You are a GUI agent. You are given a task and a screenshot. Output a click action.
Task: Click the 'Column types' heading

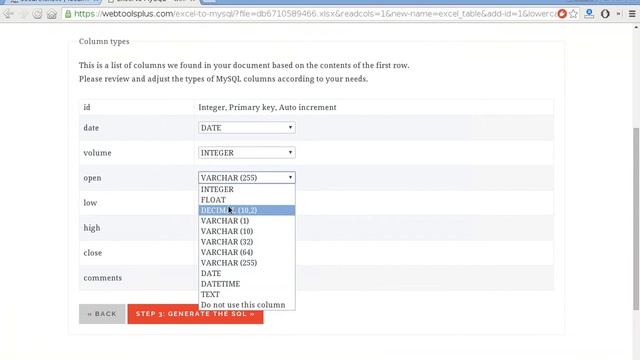(x=104, y=42)
